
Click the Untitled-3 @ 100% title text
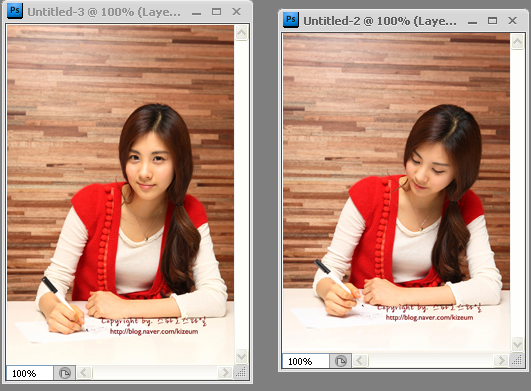(x=104, y=12)
